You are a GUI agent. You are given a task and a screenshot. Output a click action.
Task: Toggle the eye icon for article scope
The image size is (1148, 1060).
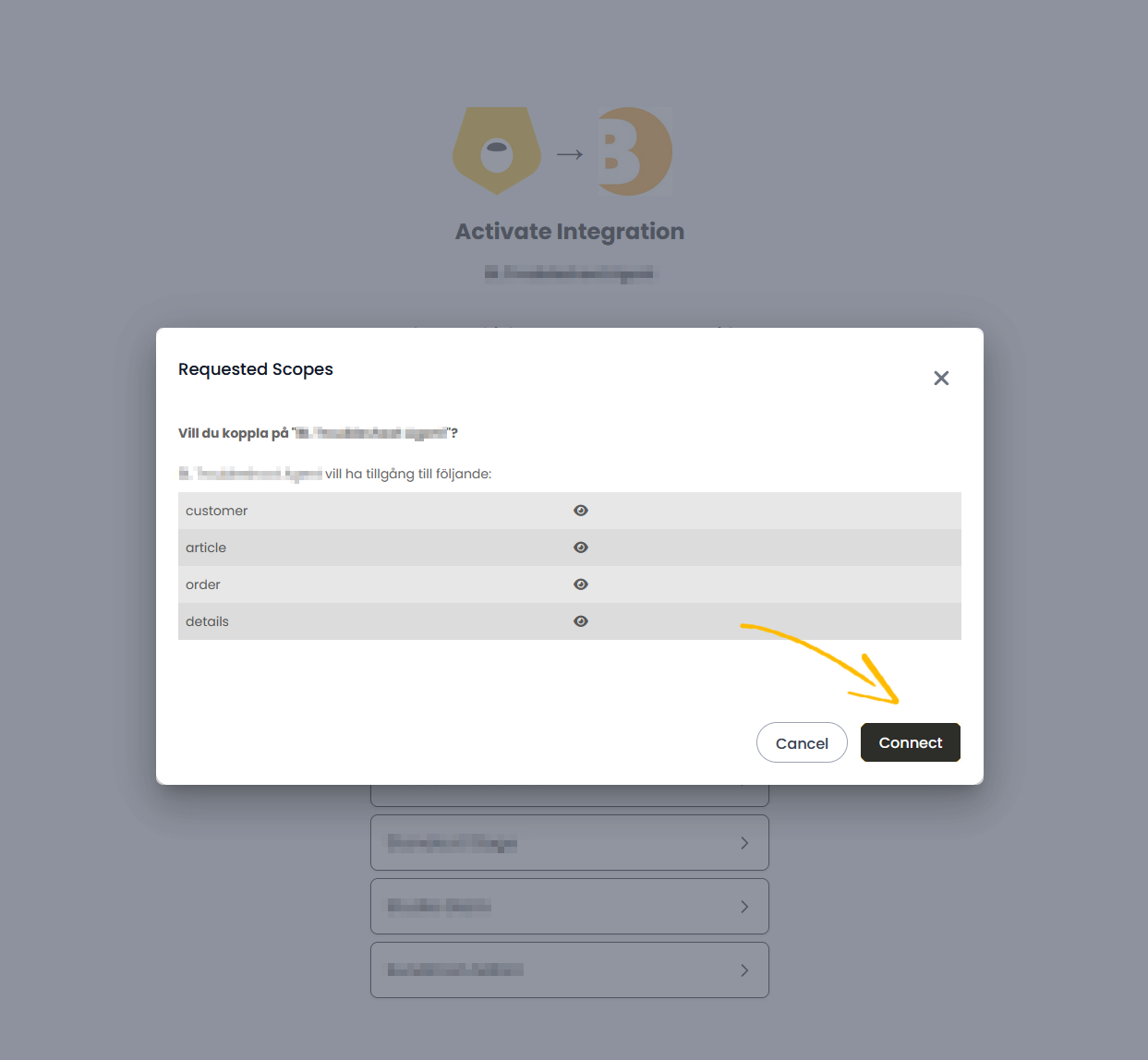point(581,548)
